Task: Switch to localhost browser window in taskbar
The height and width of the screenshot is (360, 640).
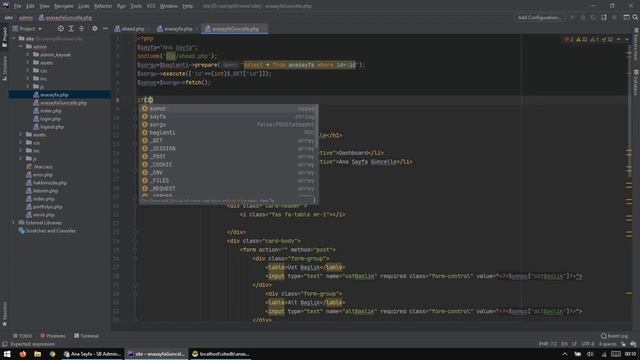Action: pyautogui.click(x=221, y=354)
